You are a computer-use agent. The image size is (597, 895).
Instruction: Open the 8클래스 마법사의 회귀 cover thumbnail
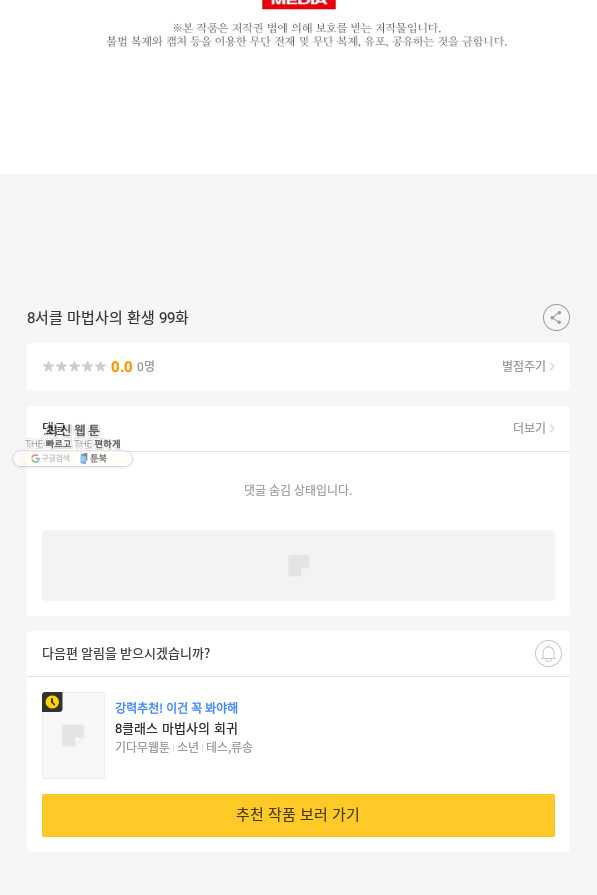point(74,735)
